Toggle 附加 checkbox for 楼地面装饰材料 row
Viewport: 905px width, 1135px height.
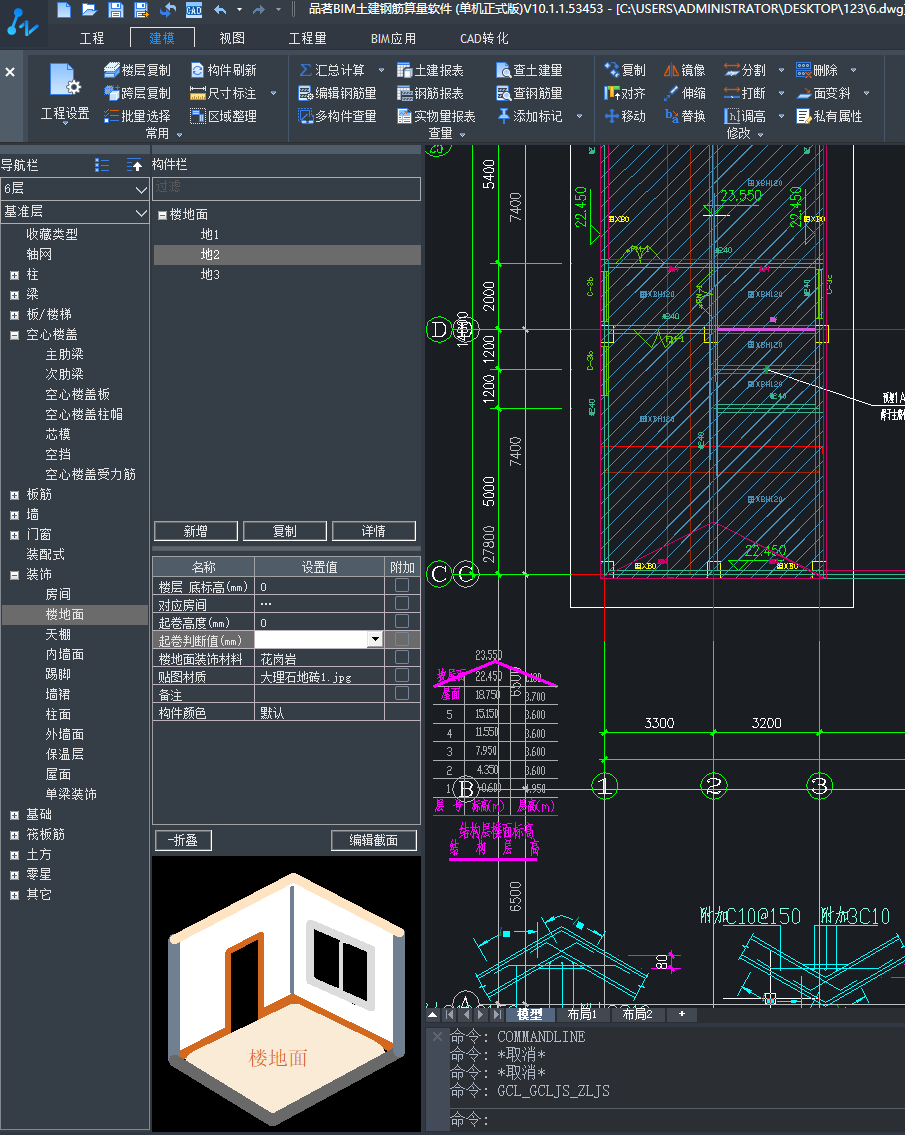402,657
